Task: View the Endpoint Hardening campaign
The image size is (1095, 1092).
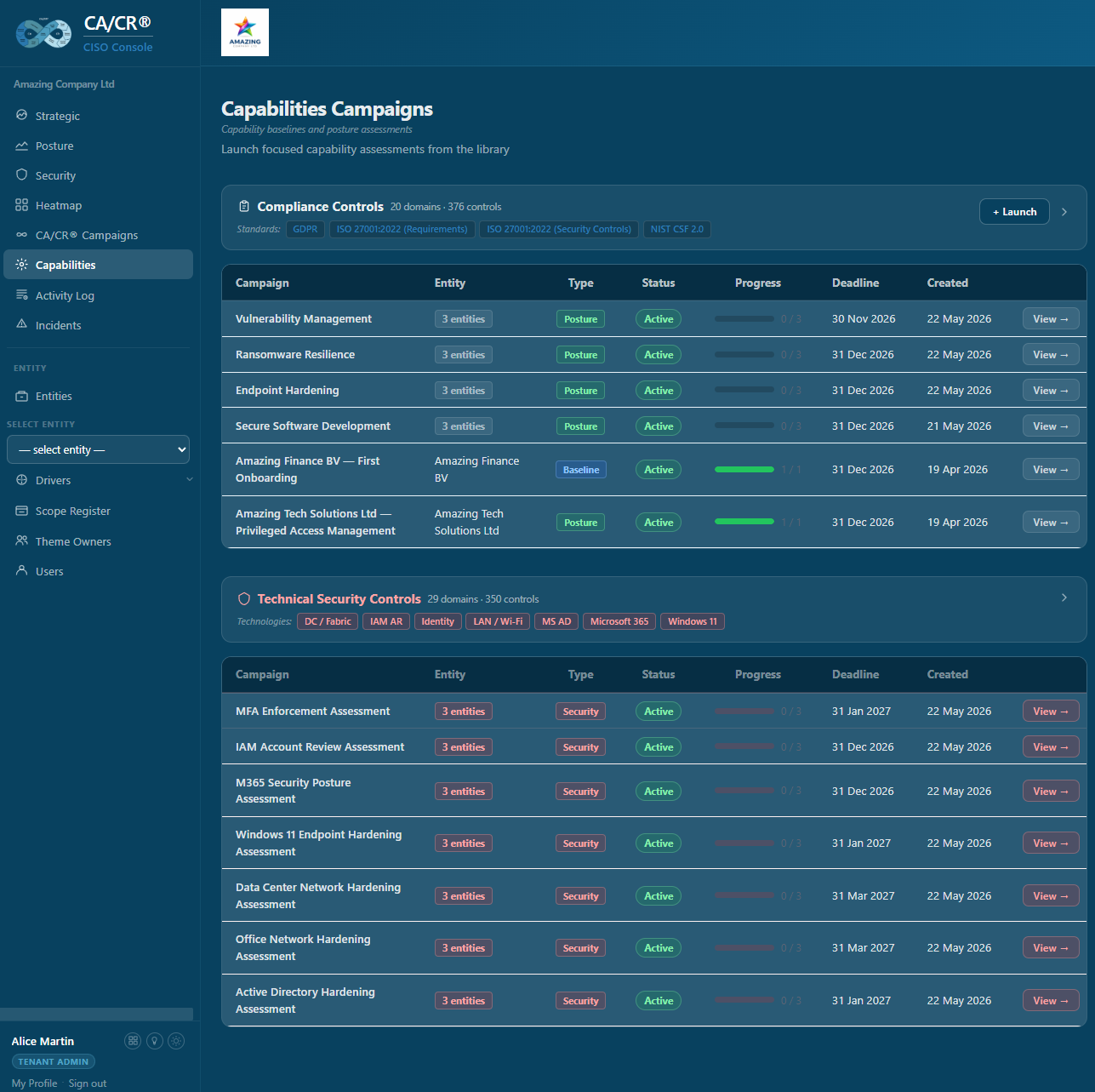Action: [1051, 390]
